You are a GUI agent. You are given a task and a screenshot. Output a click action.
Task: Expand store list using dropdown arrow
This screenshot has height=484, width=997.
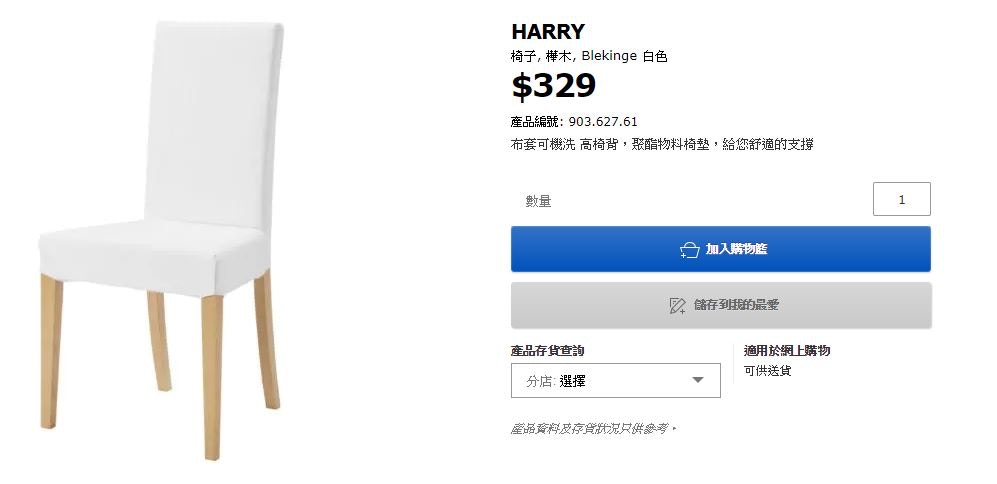(698, 380)
